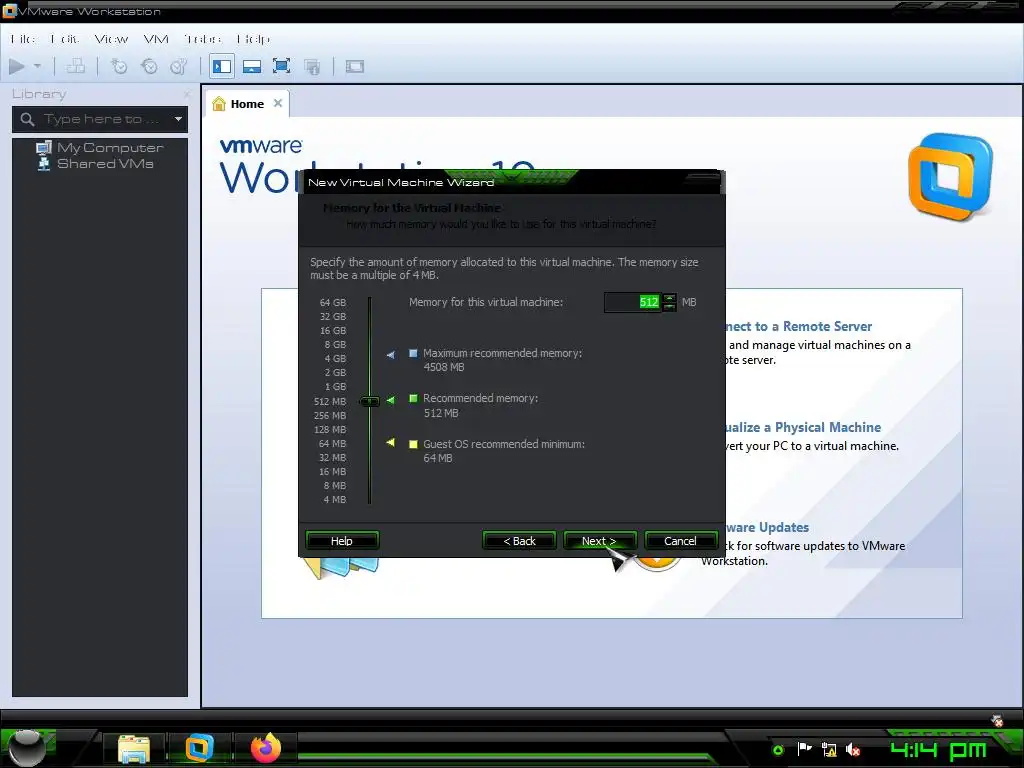Click the Action Center flag tray icon

click(x=804, y=750)
